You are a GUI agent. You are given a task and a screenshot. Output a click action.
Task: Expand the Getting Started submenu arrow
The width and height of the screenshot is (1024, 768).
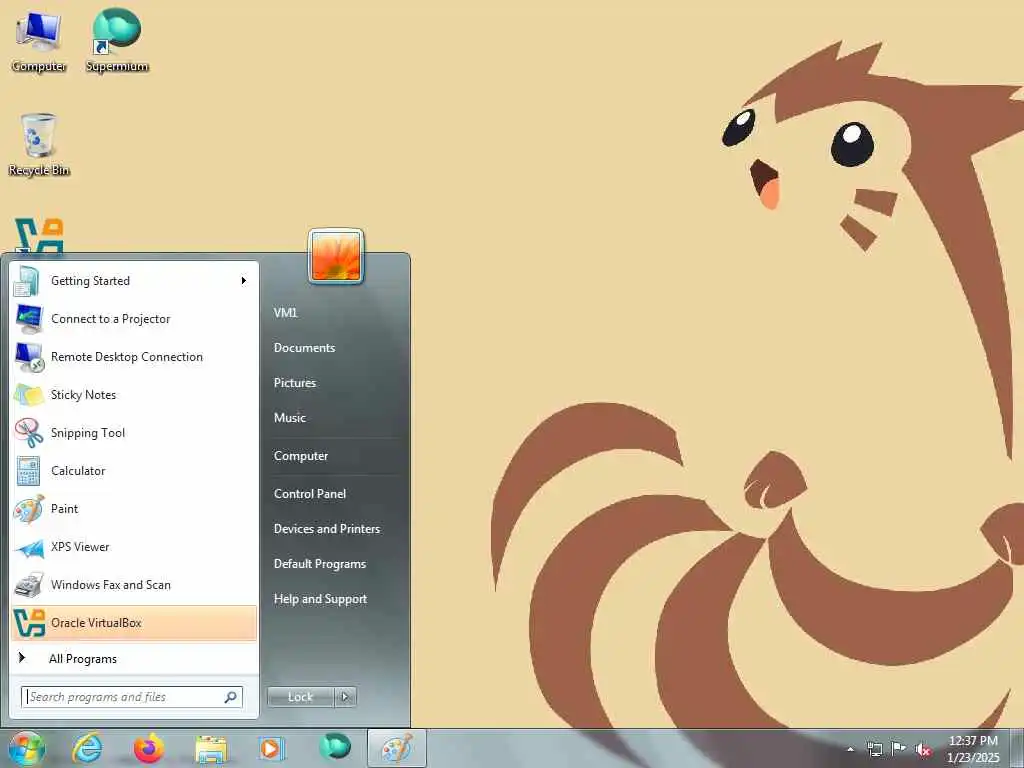click(x=244, y=281)
